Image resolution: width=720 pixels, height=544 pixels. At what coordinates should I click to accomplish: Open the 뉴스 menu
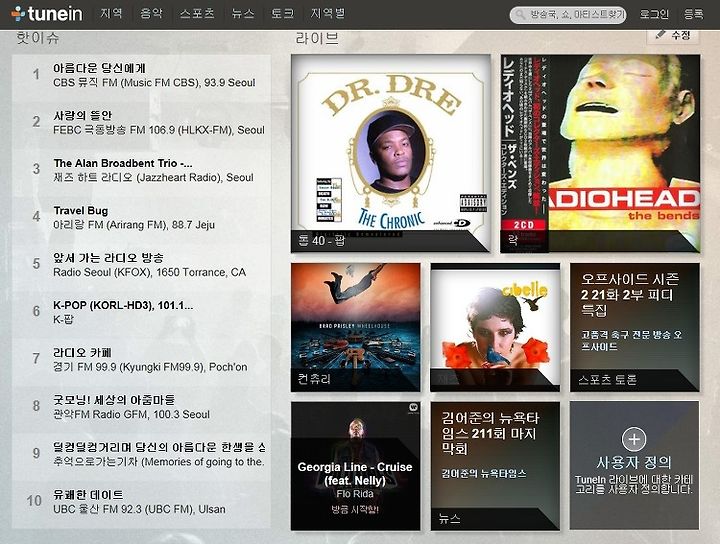click(x=243, y=13)
